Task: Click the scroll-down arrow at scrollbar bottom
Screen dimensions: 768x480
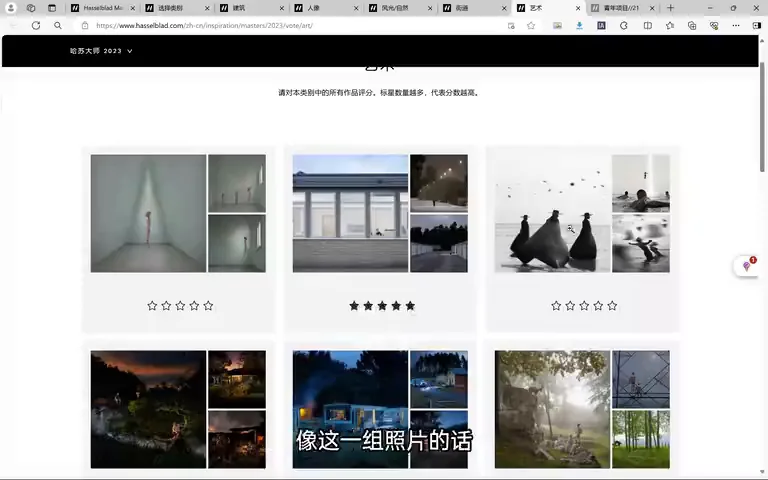Action: pyautogui.click(x=762, y=473)
